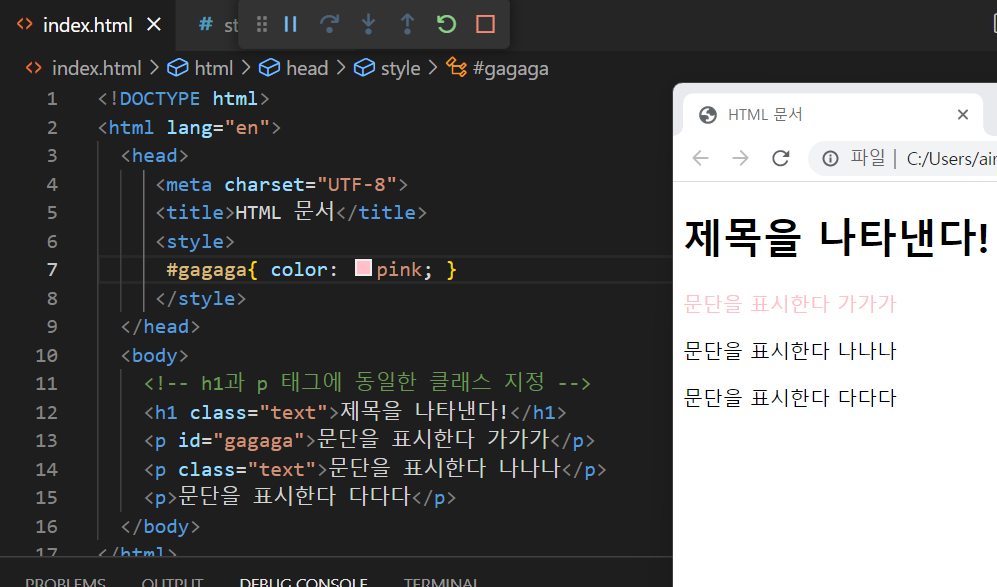Close the index.html editor tab
997x587 pixels.
click(153, 24)
